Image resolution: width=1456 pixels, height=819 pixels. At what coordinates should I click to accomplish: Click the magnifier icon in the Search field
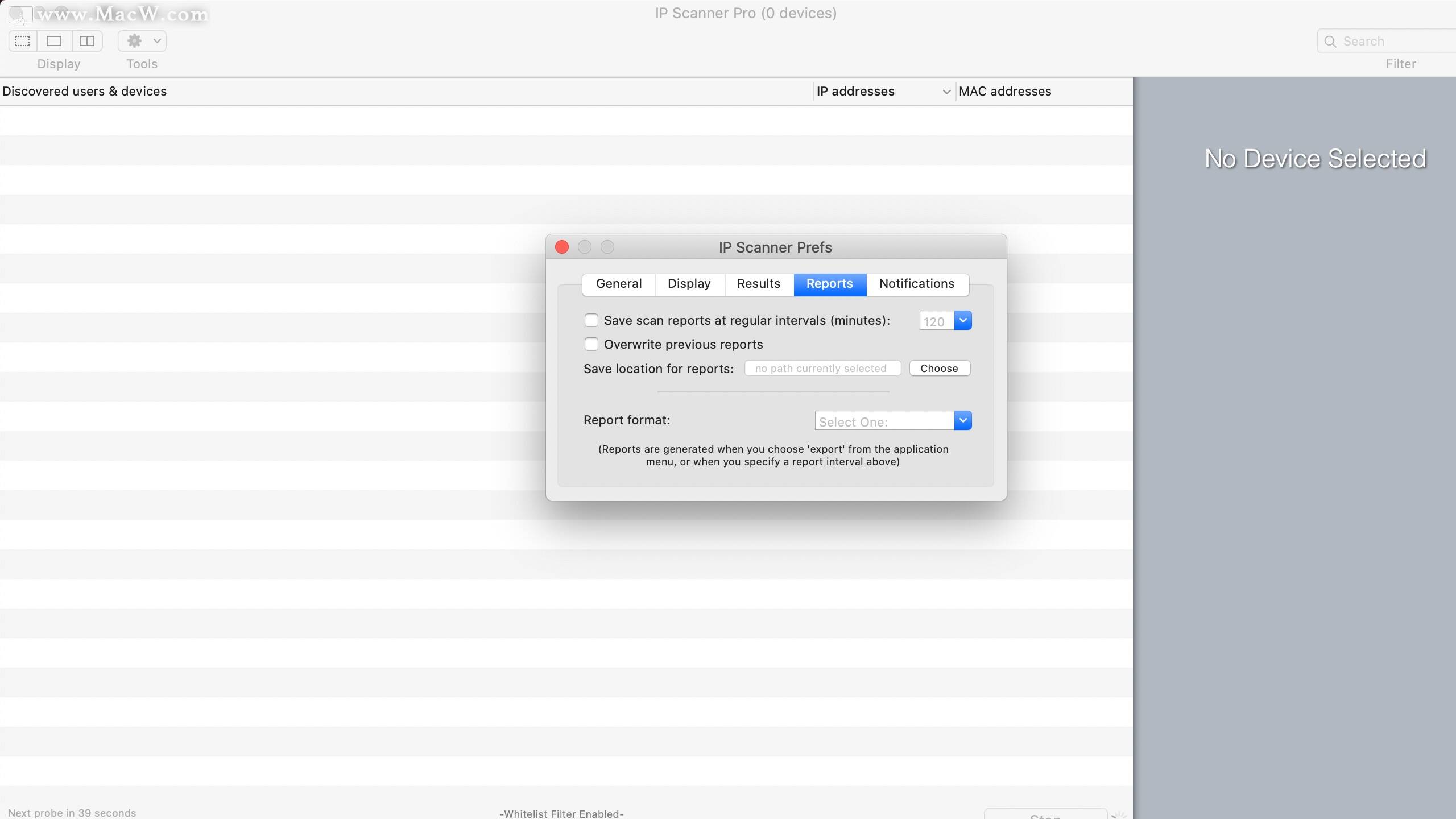1330,41
